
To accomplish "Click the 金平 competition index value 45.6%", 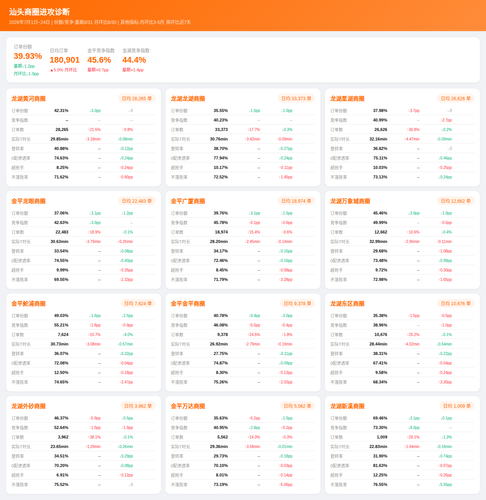I will pyautogui.click(x=99, y=60).
